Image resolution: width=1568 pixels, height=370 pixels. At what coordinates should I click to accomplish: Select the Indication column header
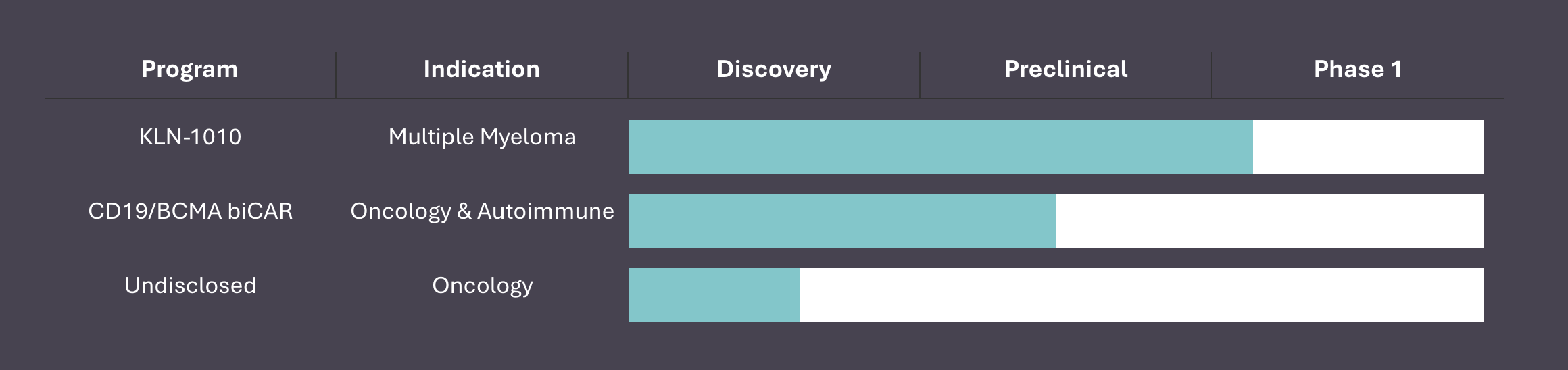pos(481,70)
